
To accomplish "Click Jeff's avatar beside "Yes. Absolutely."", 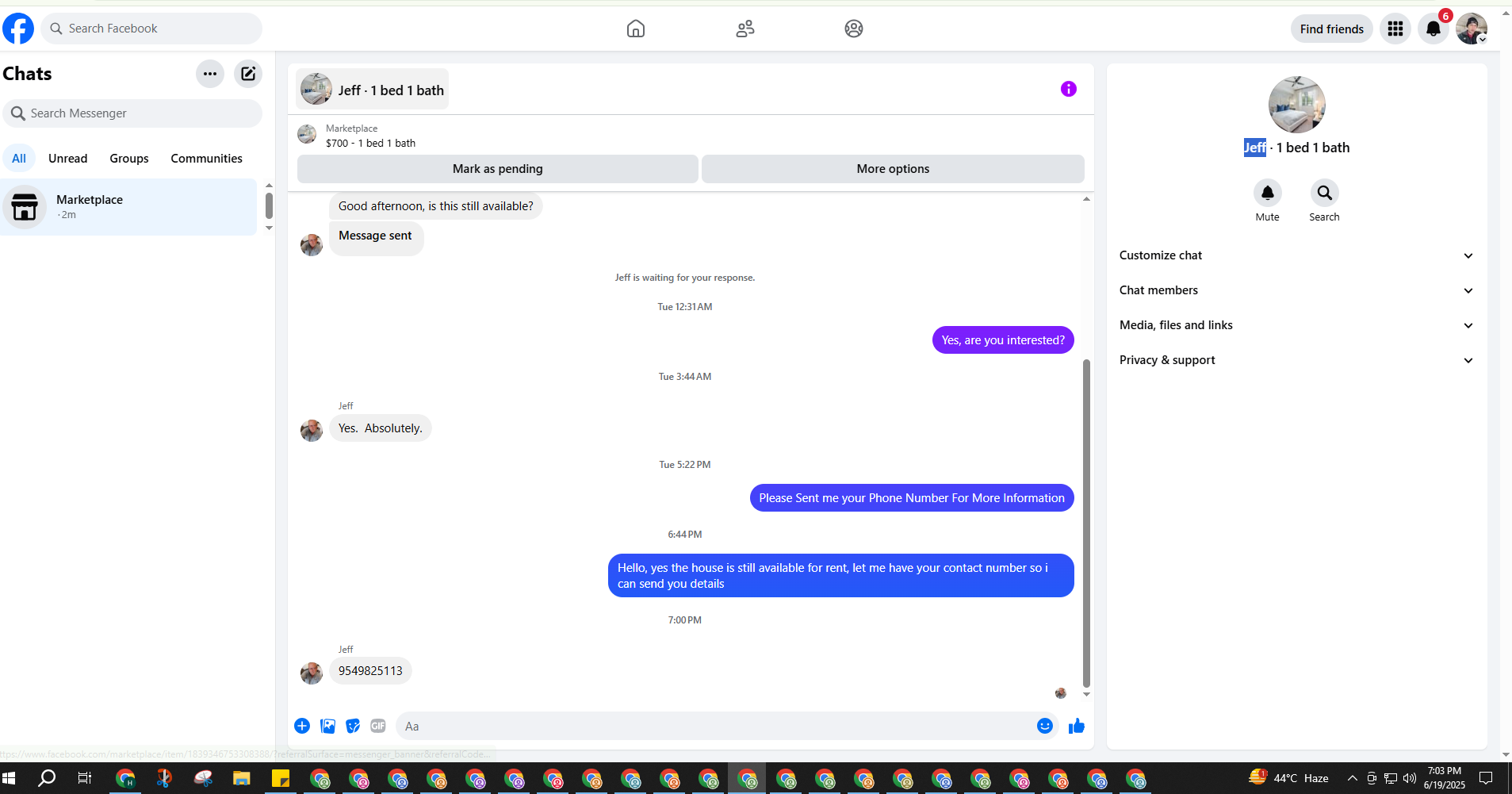I will pyautogui.click(x=312, y=430).
